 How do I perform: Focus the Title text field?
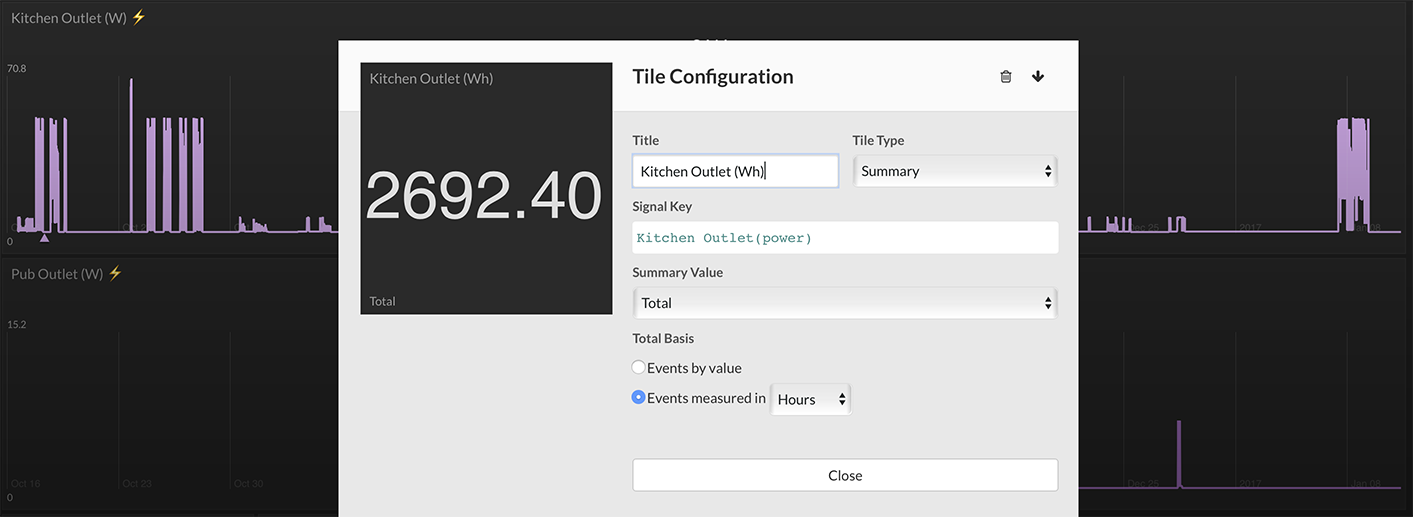tap(735, 171)
